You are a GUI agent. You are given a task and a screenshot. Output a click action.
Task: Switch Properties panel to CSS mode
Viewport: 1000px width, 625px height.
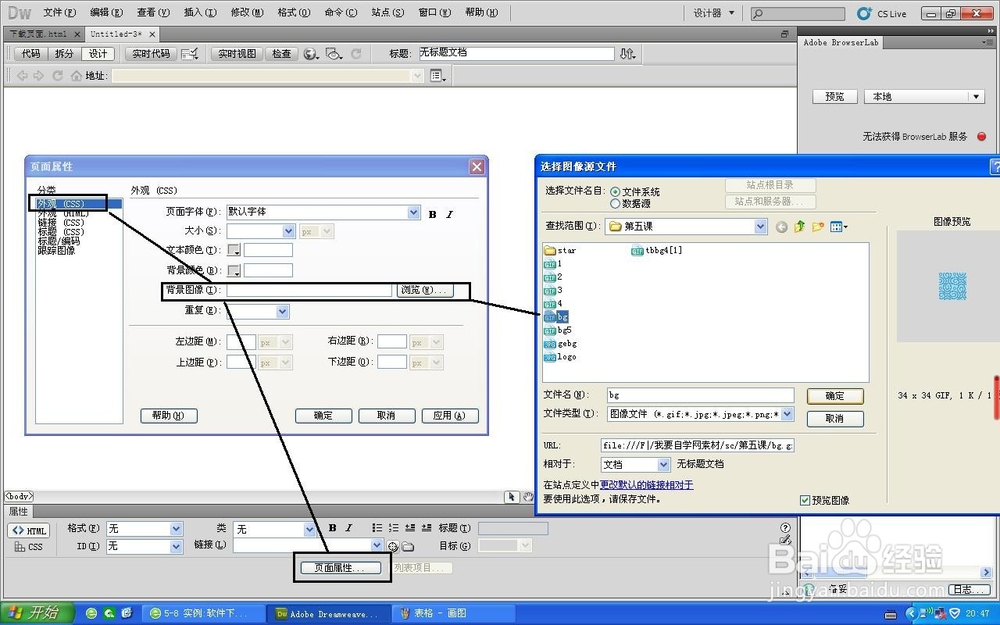click(x=29, y=547)
